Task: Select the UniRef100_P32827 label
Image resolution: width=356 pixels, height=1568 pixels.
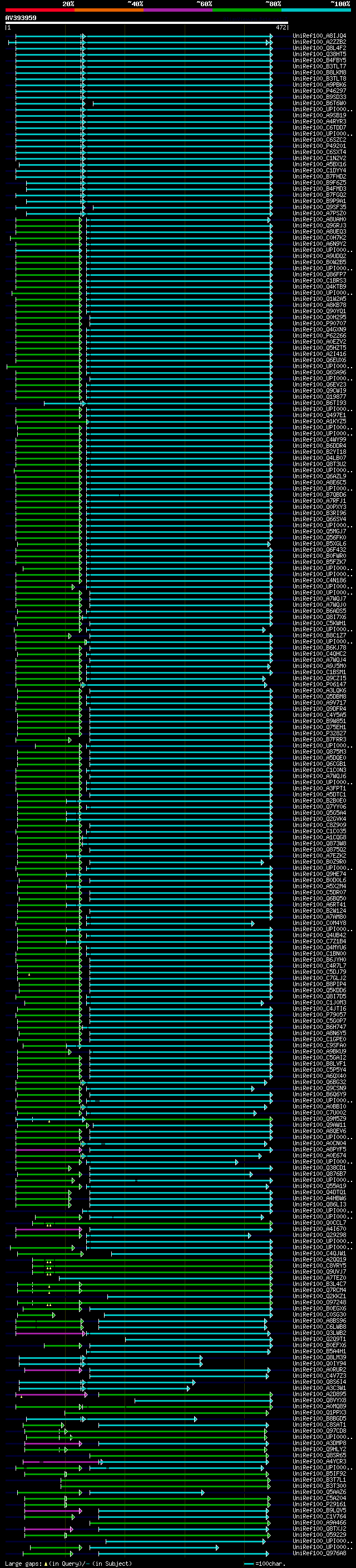Action: point(319,733)
